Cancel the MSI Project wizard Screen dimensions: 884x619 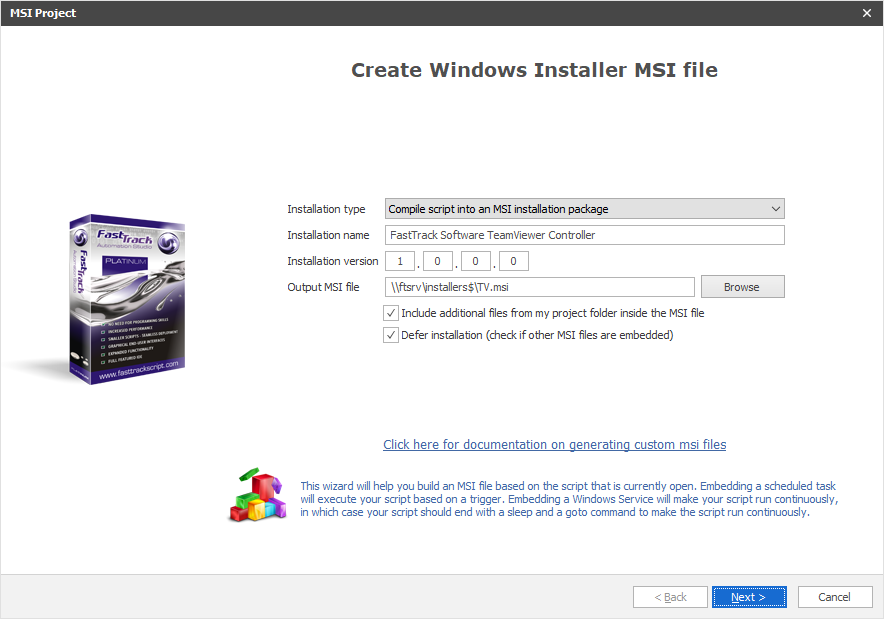pos(834,597)
